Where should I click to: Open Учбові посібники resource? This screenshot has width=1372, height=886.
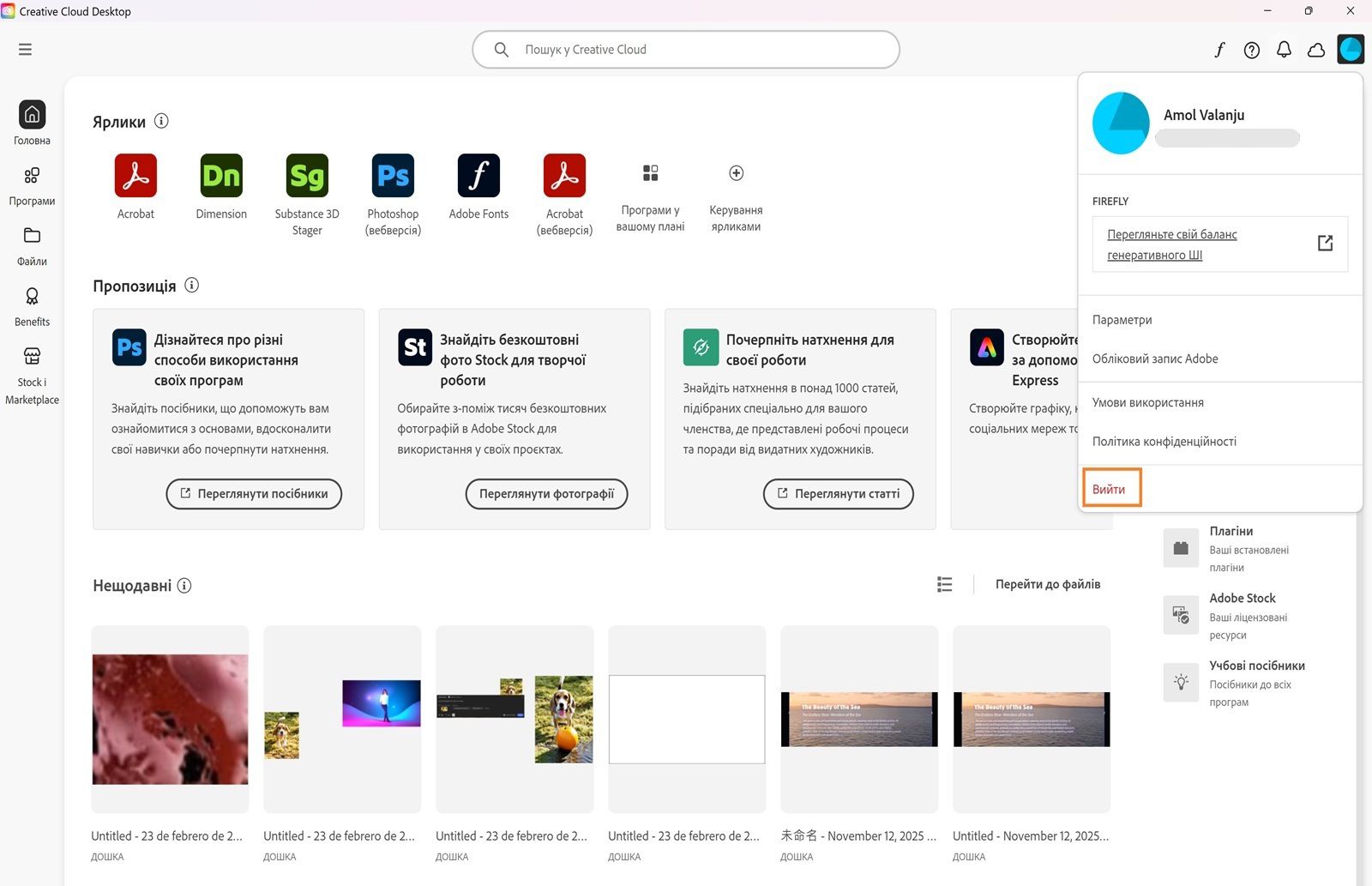1235,683
